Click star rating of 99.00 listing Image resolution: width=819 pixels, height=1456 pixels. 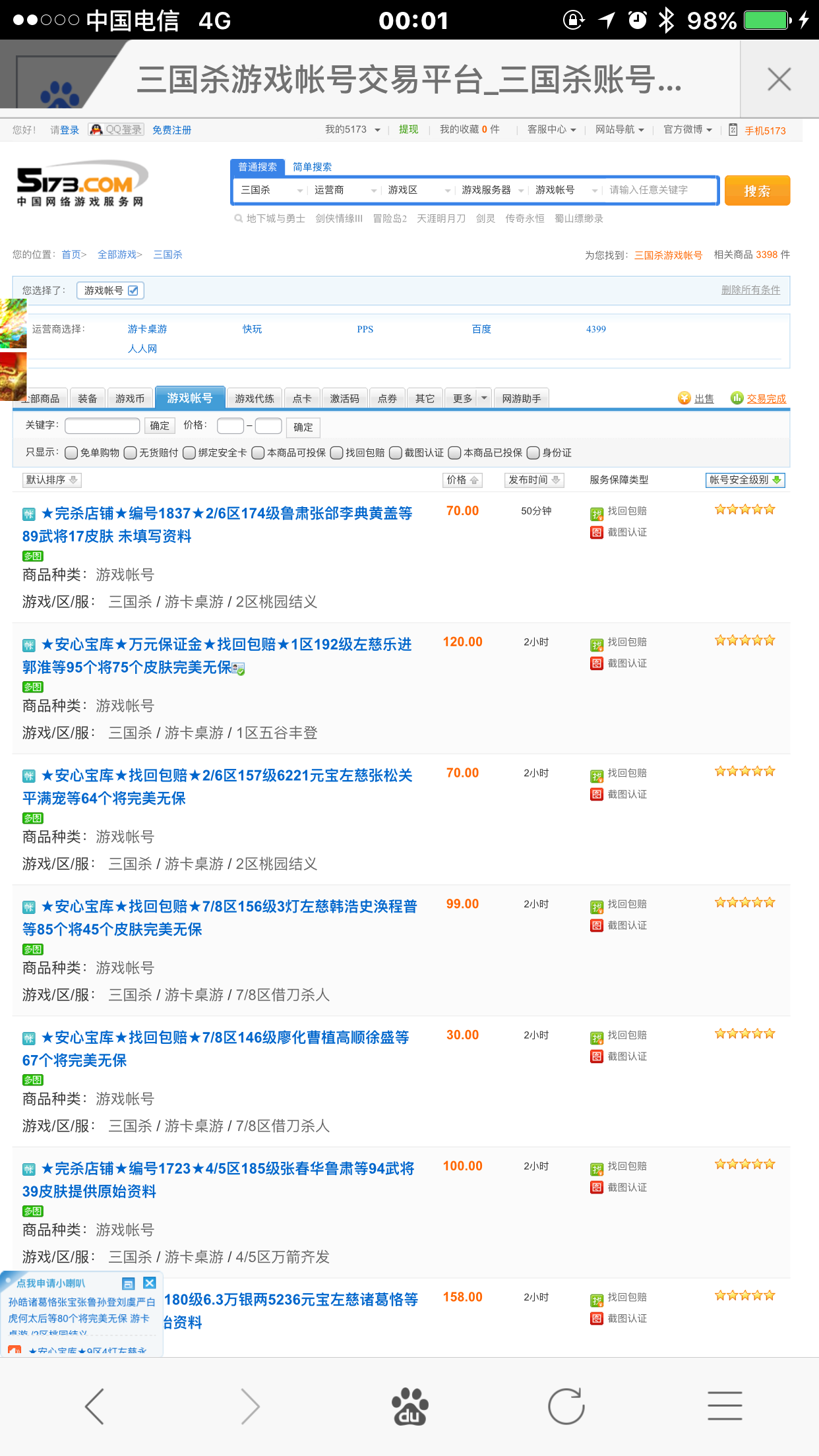(x=745, y=902)
